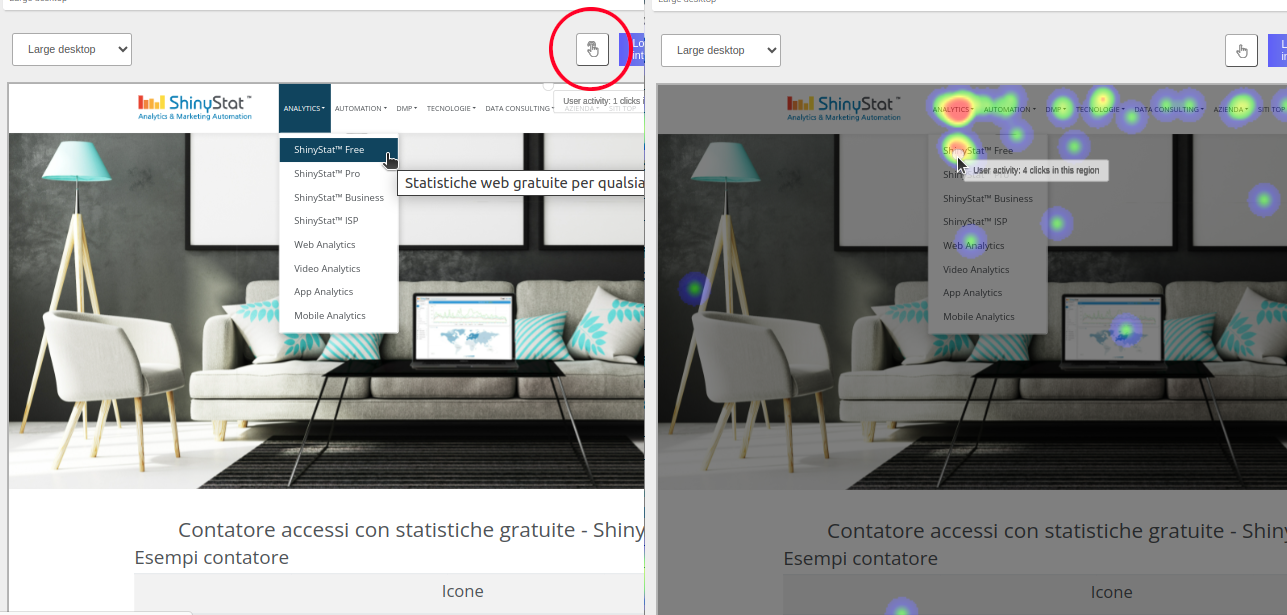The image size is (1287, 615).
Task: Choose Mobile Analytics in left panel menu
Action: point(329,316)
